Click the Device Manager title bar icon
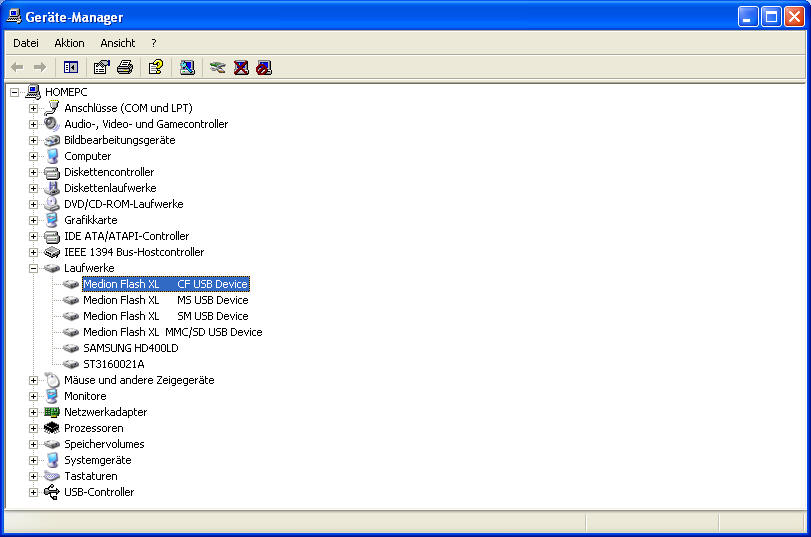This screenshot has height=537, width=811. click(14, 17)
